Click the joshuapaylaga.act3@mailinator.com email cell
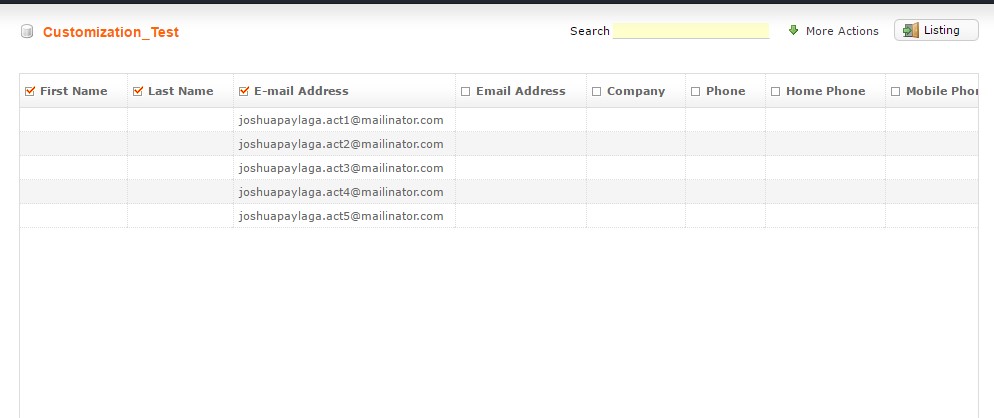 pos(341,168)
